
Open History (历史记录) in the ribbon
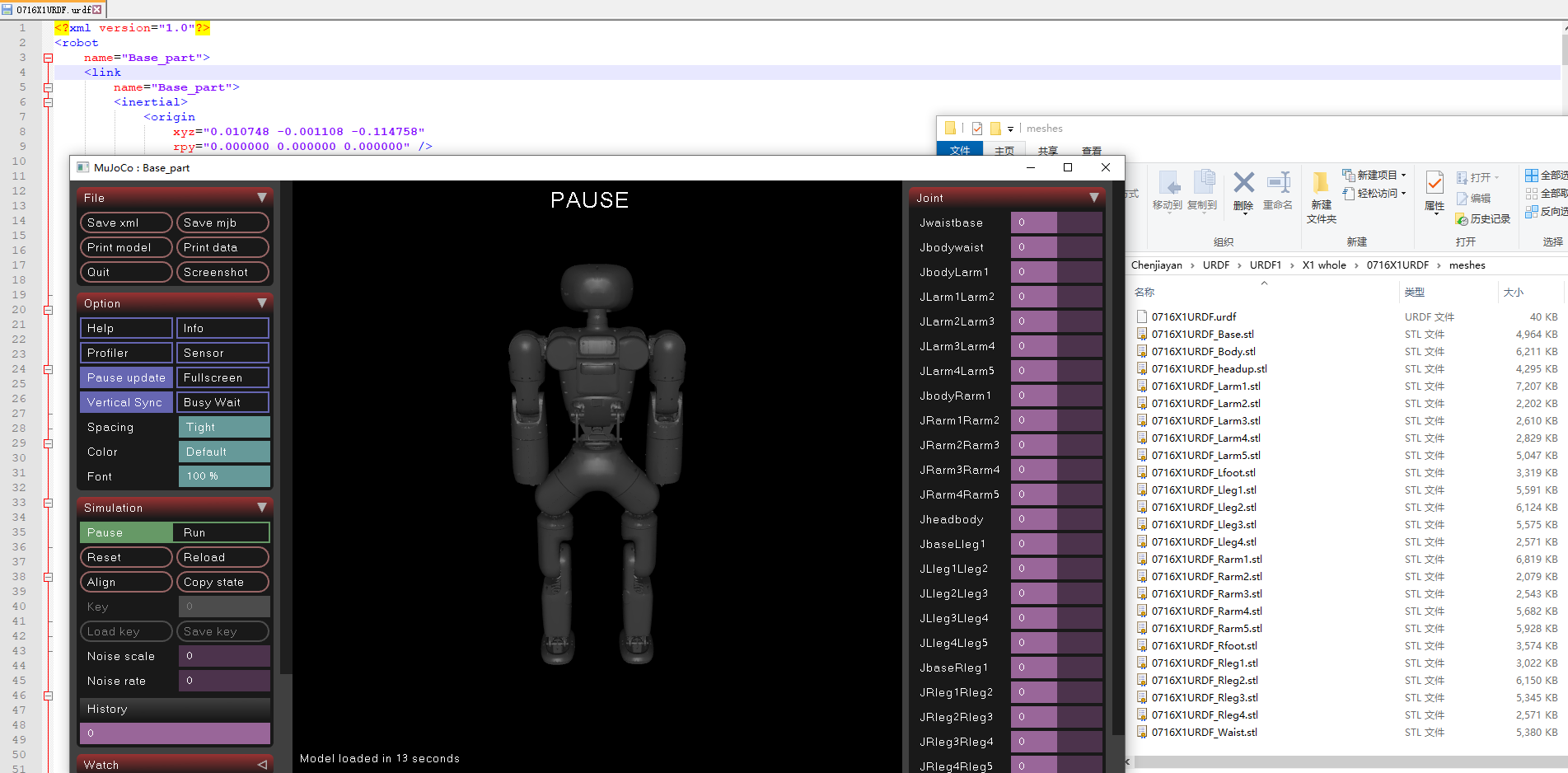click(x=1482, y=219)
